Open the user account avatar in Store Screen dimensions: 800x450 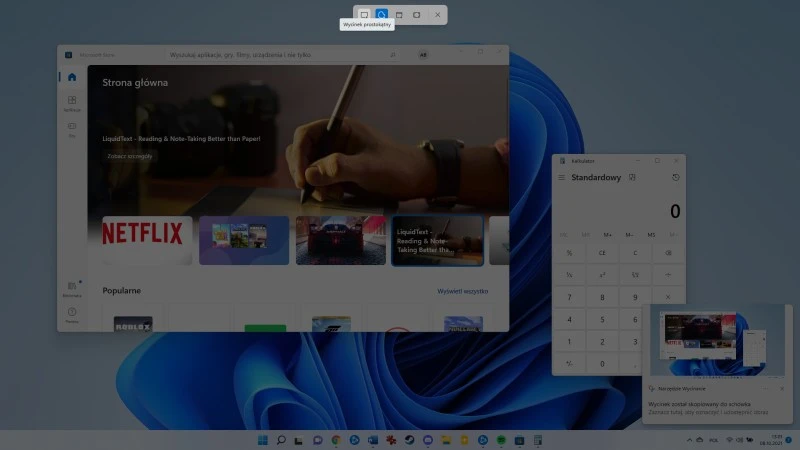tap(423, 55)
